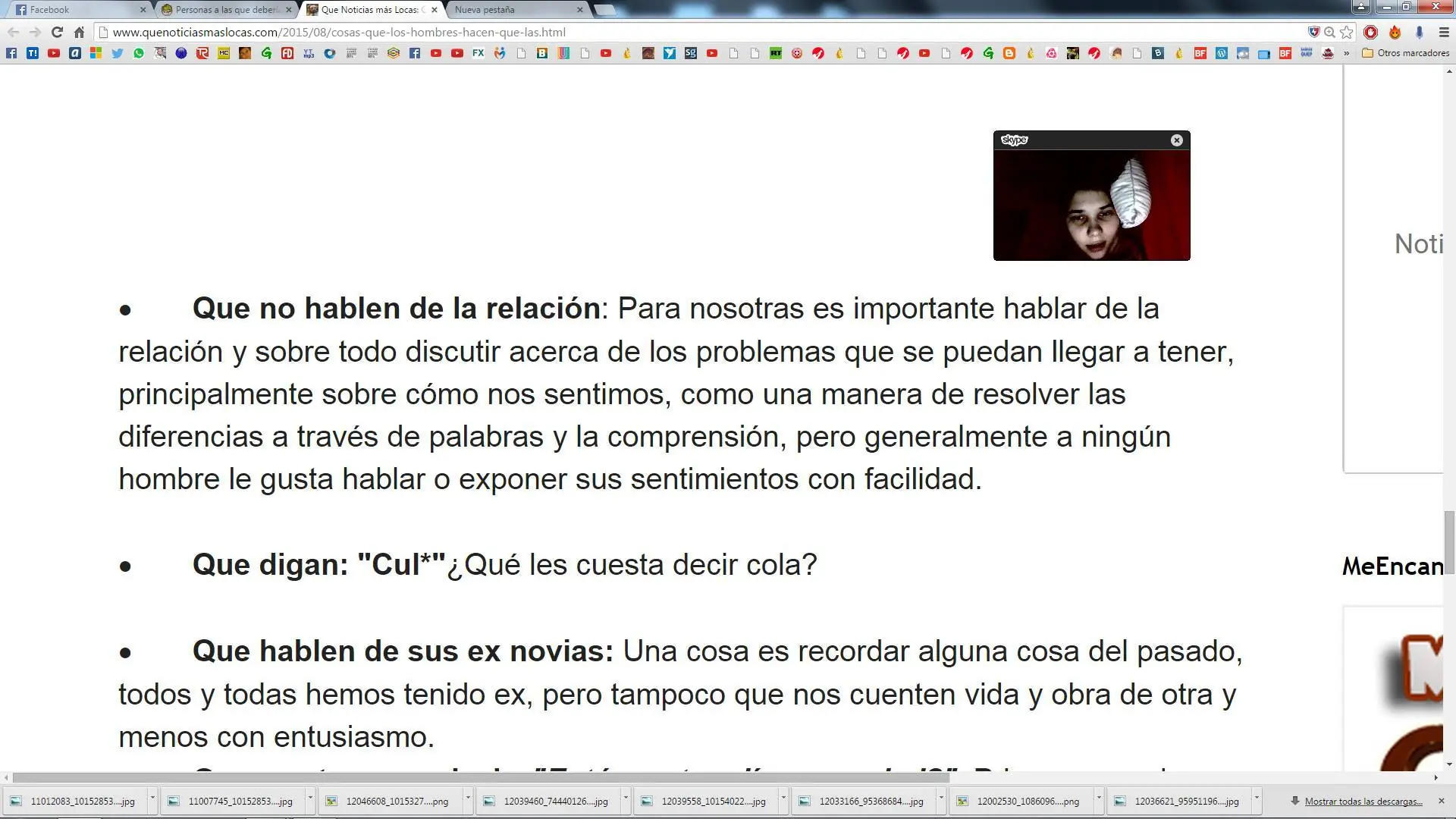
Task: Close the Facebook tab
Action: click(143, 10)
